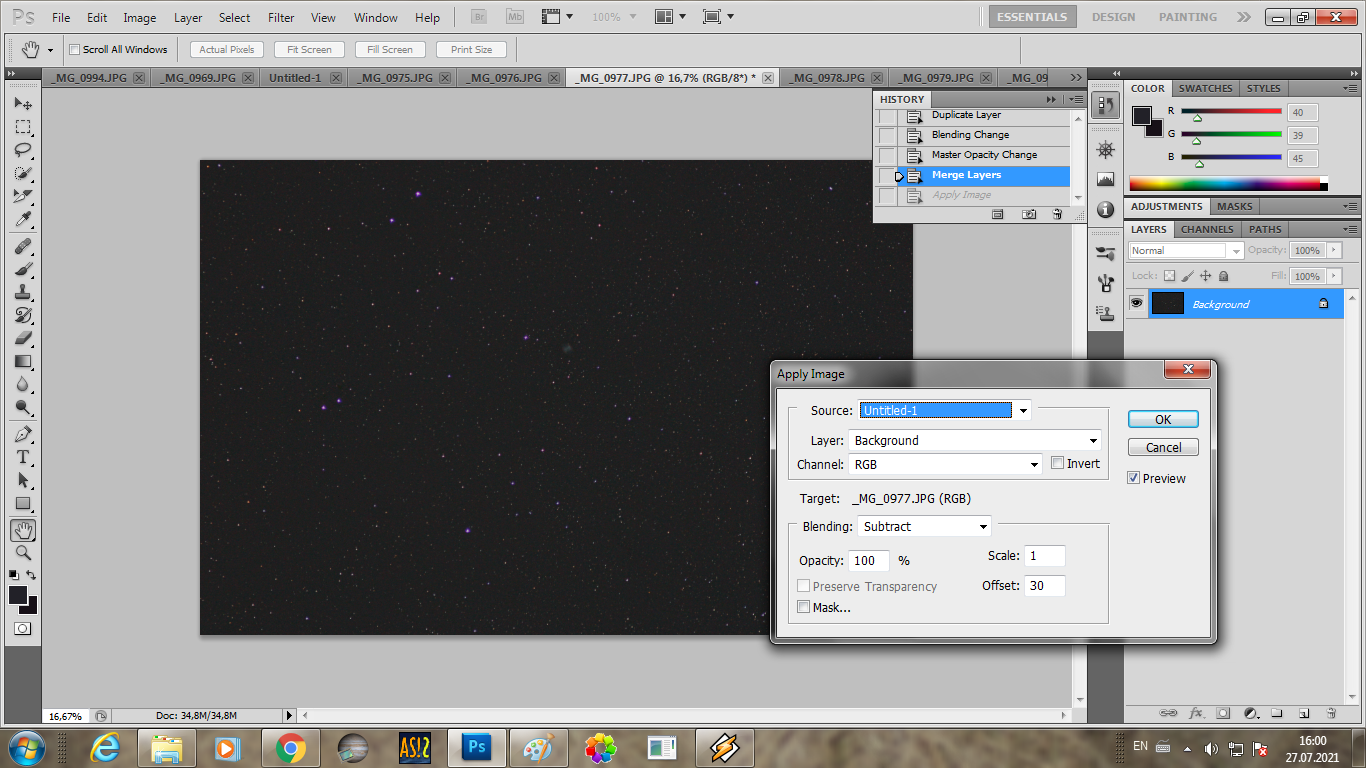This screenshot has height=768, width=1366.
Task: Select the History Brush tool
Action: pyautogui.click(x=23, y=315)
